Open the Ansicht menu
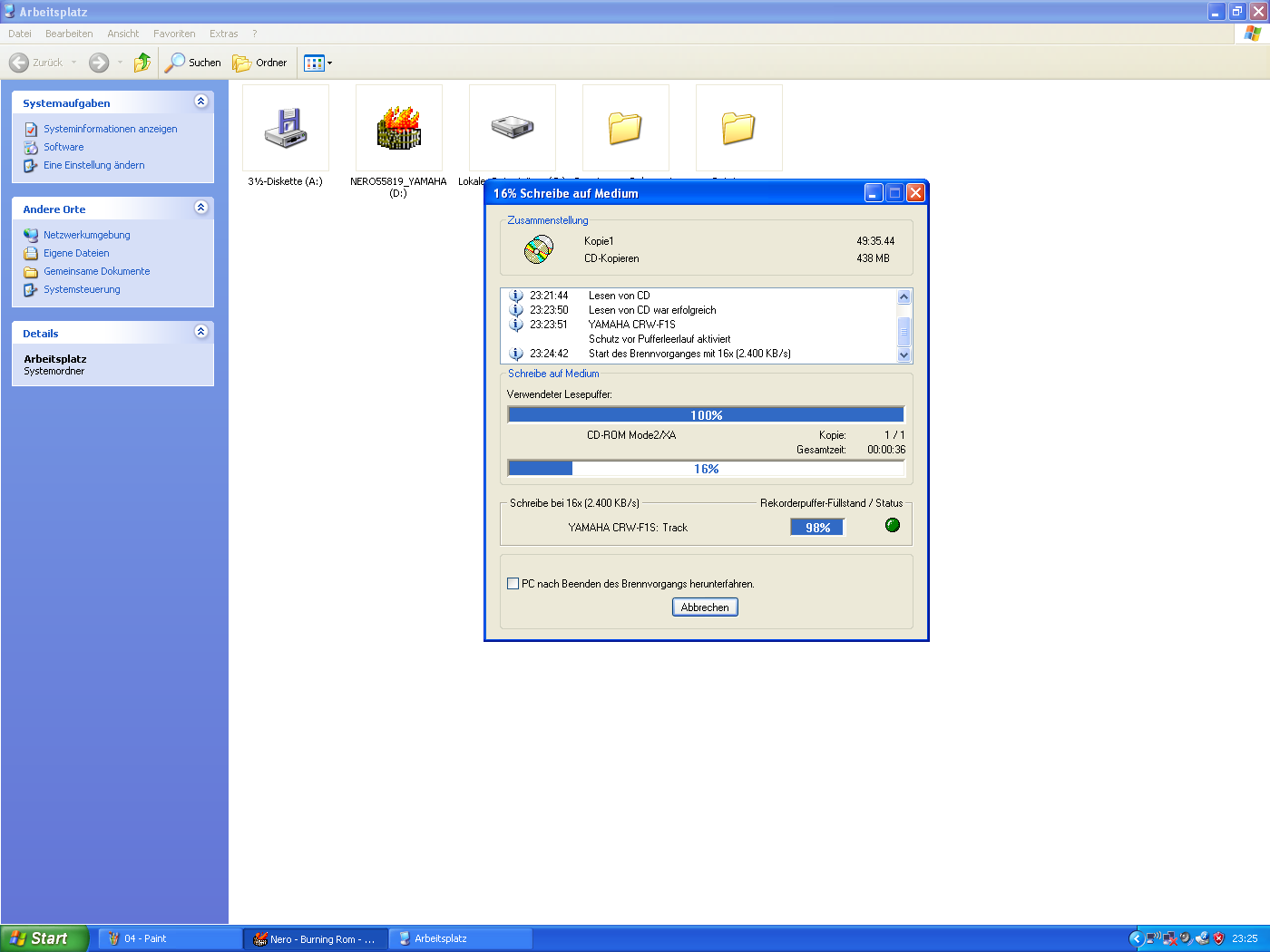 point(123,34)
